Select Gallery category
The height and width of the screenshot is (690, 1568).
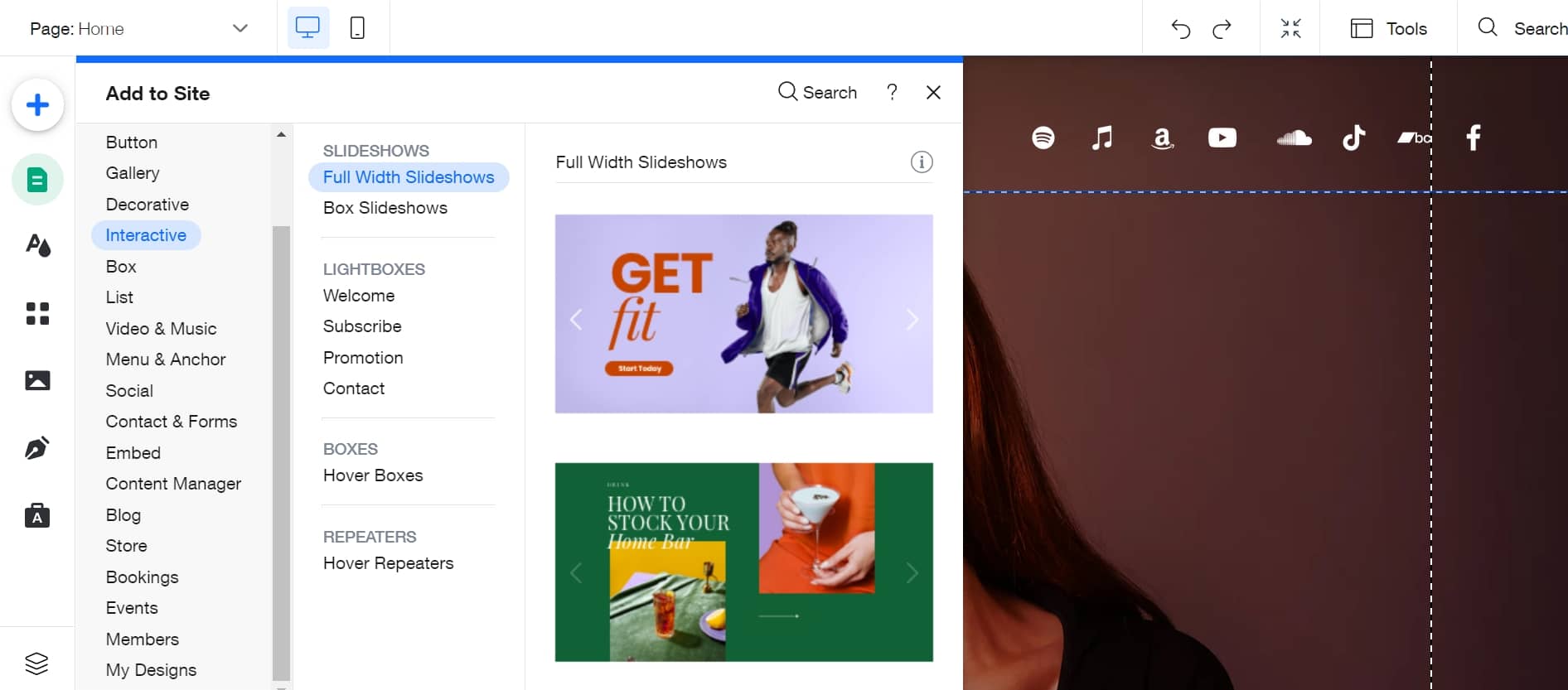pos(133,173)
